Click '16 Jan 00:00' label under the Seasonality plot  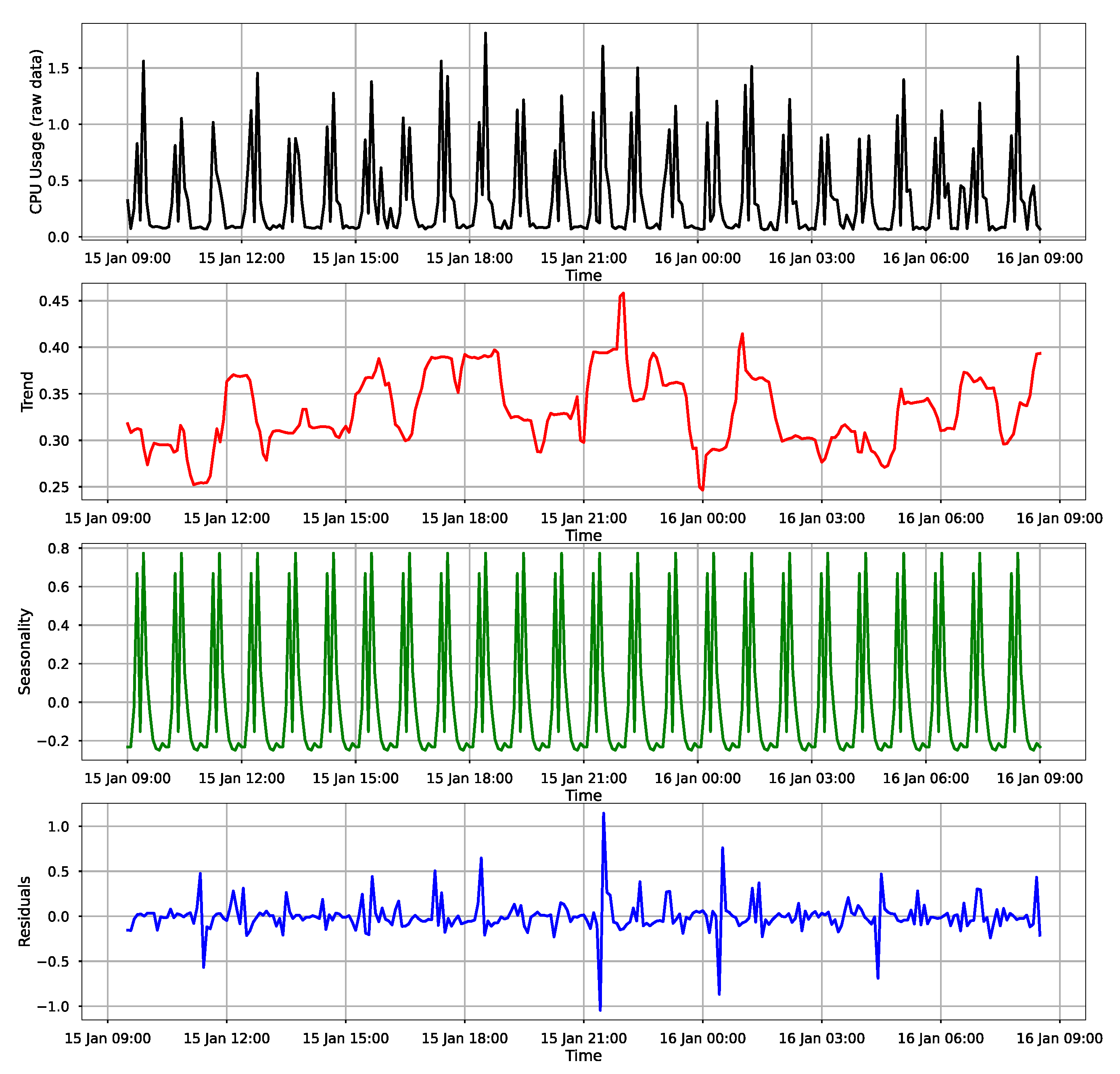(697, 778)
